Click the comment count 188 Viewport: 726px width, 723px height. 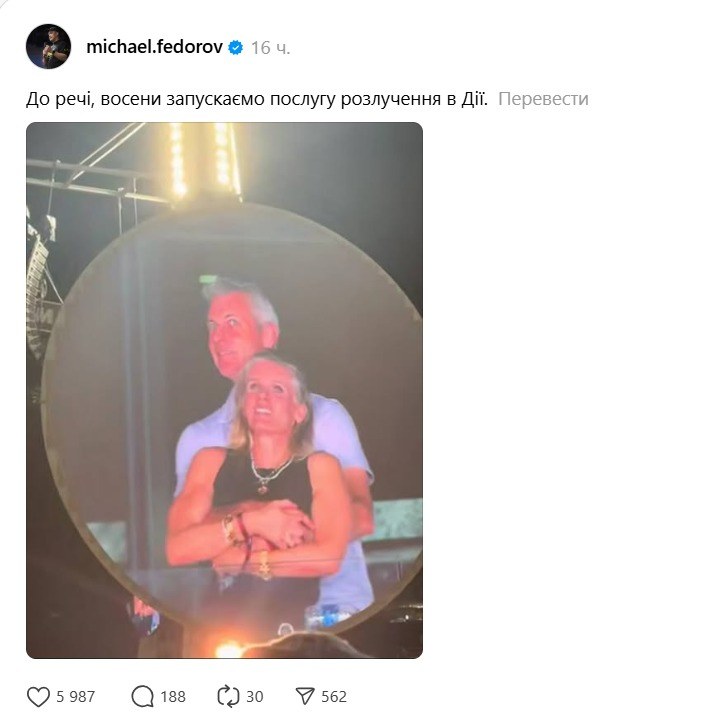[x=173, y=697]
